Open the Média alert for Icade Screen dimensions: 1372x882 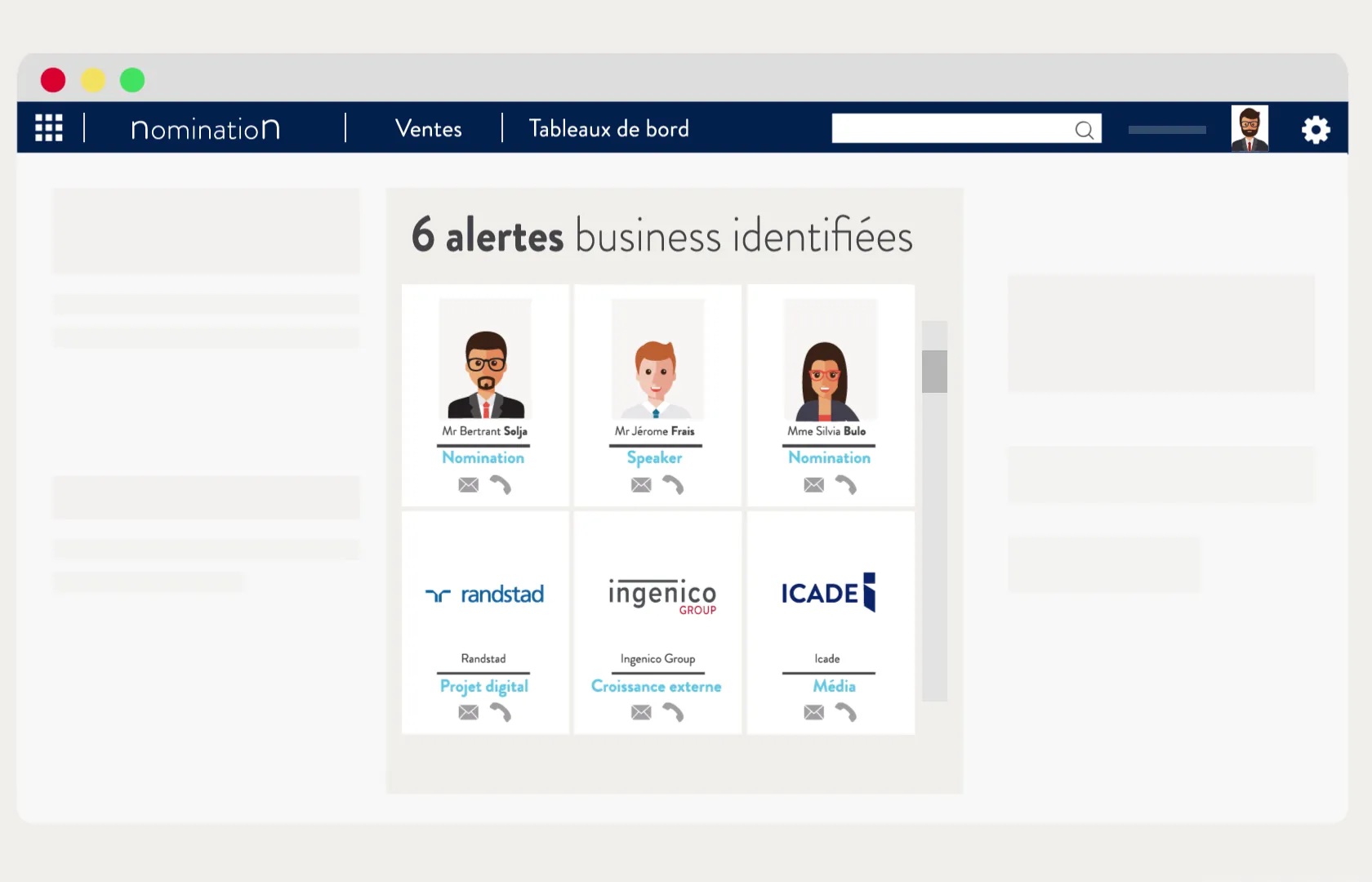click(835, 687)
